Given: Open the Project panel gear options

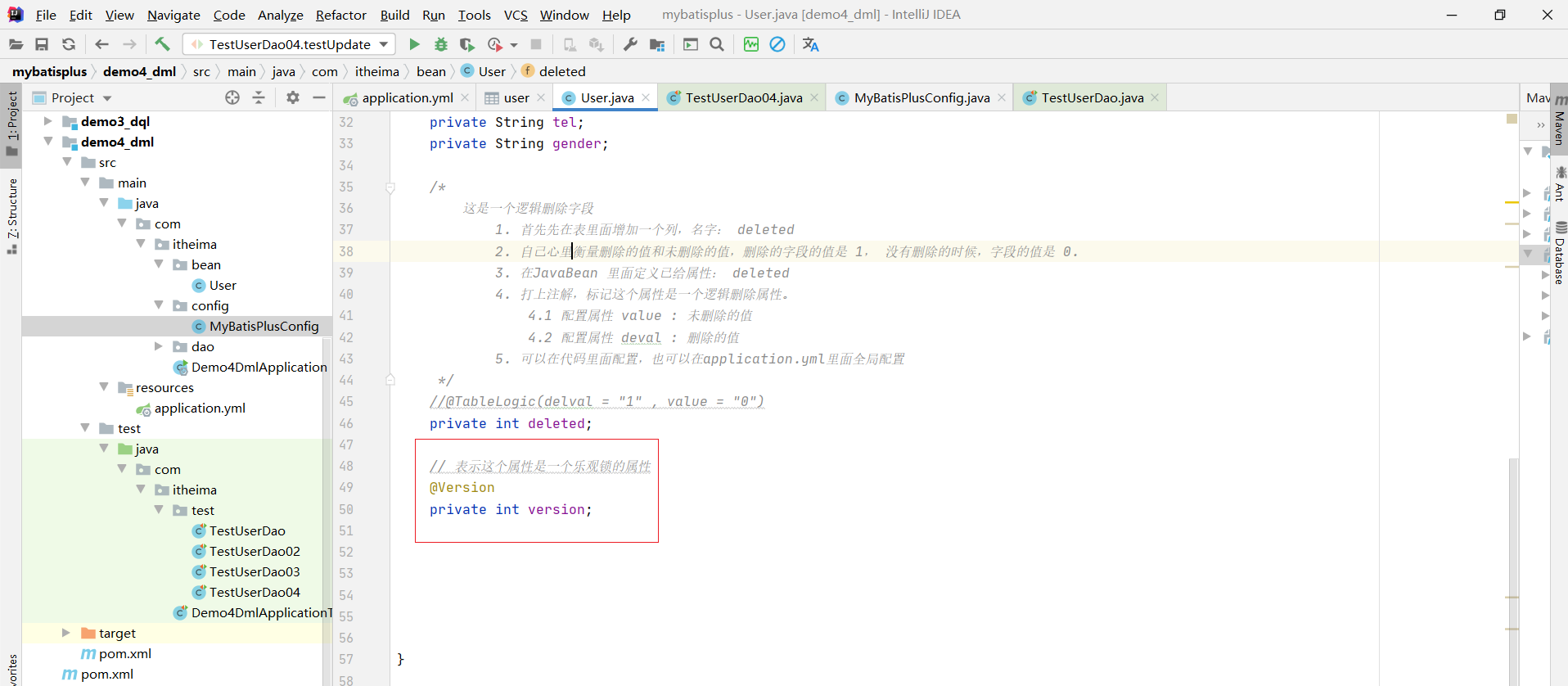Looking at the screenshot, I should [293, 97].
